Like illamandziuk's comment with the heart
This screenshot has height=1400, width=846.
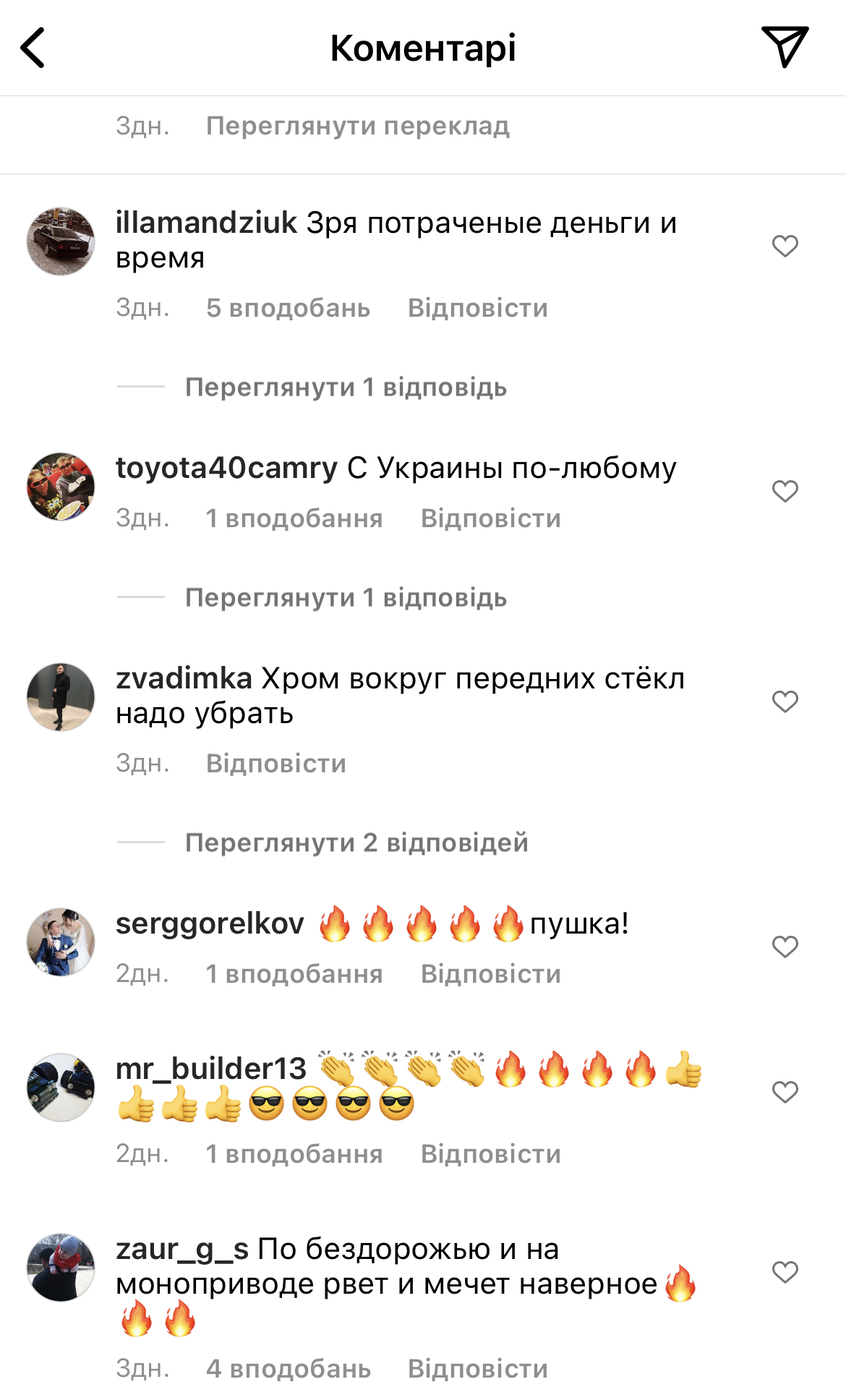[785, 246]
